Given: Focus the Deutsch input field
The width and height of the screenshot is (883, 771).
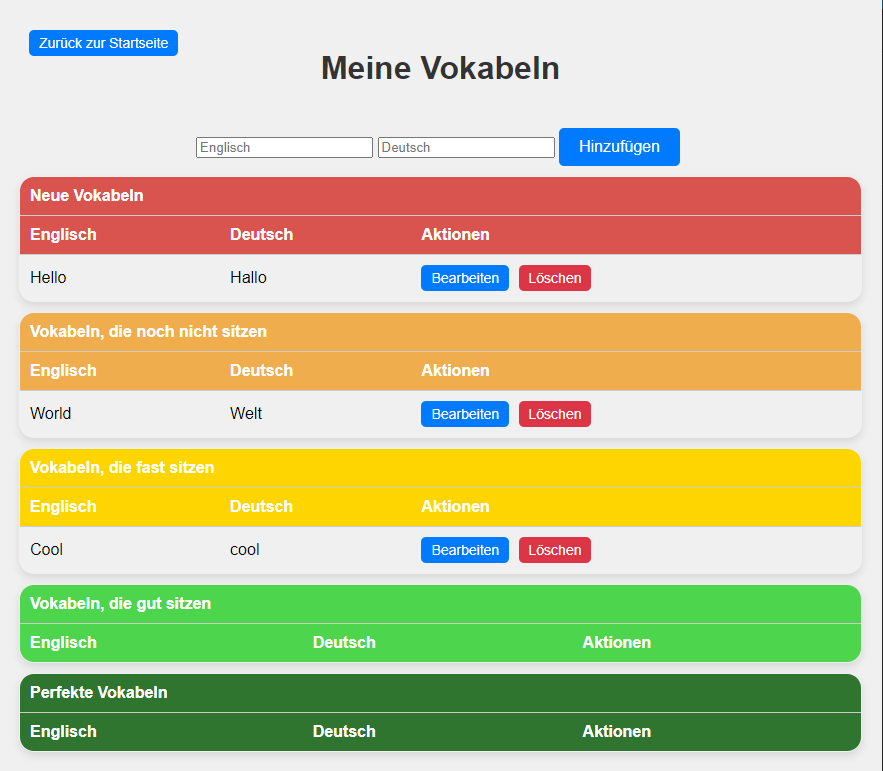Looking at the screenshot, I should [x=466, y=147].
